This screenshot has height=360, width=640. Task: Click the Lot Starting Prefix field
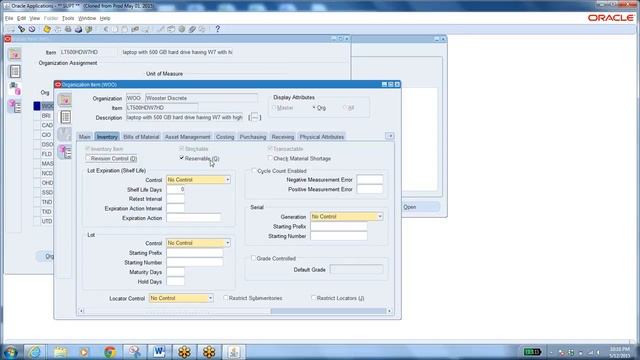(195, 253)
